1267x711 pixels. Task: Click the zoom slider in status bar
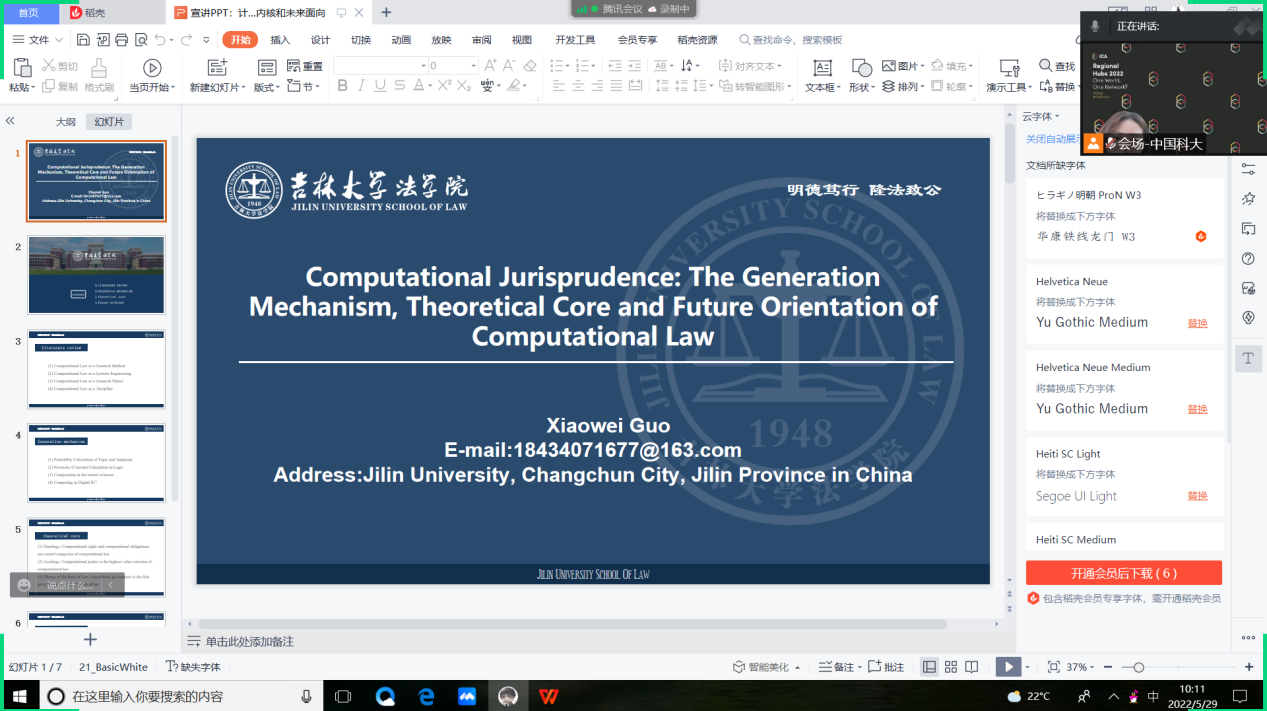1138,667
